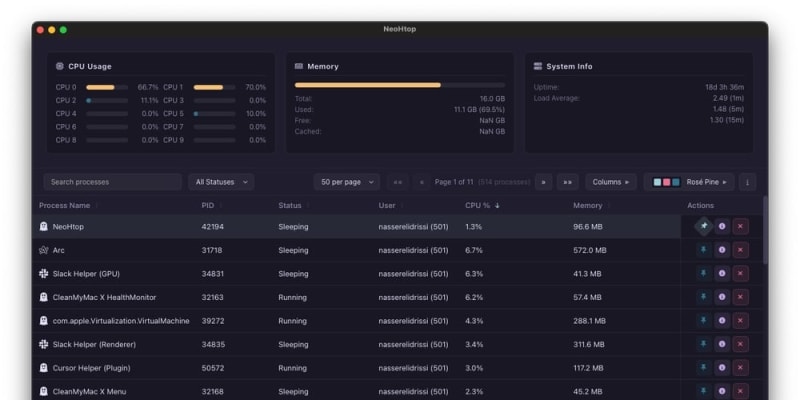The height and width of the screenshot is (400, 800).
Task: Terminate the Slack Helper (Renderer) process
Action: (x=740, y=344)
